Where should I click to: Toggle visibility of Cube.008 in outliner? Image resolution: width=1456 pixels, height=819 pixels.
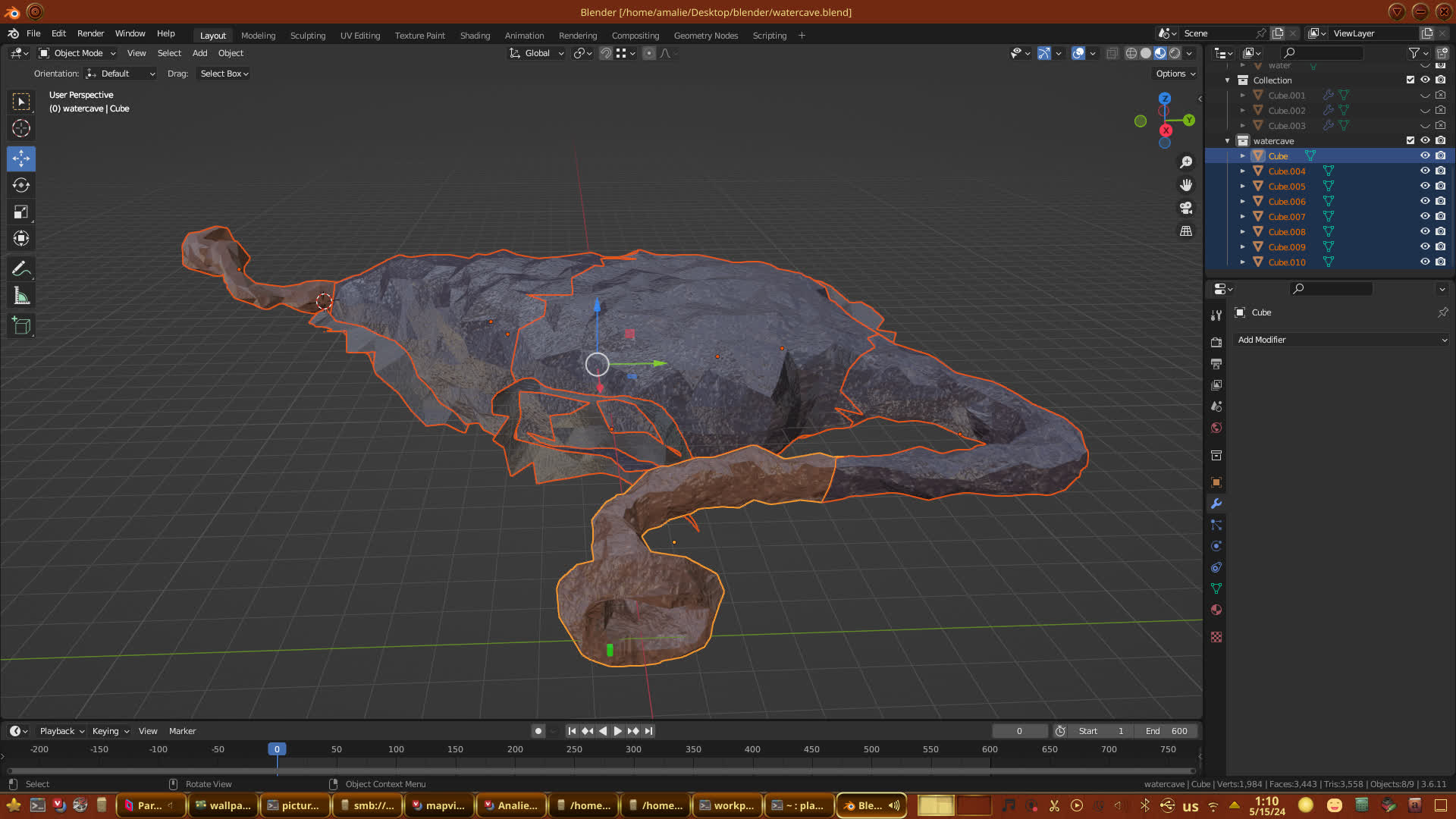click(x=1425, y=232)
